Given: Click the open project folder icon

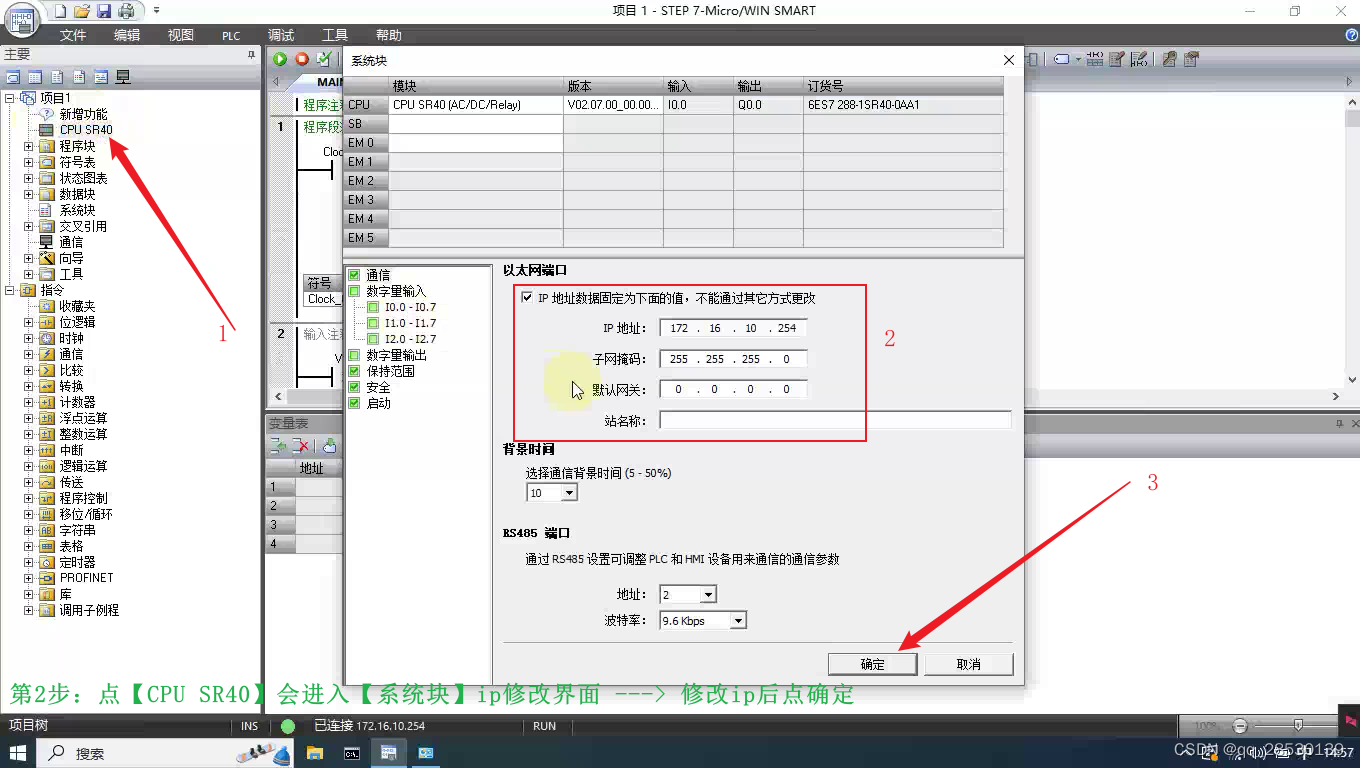Looking at the screenshot, I should 82,11.
